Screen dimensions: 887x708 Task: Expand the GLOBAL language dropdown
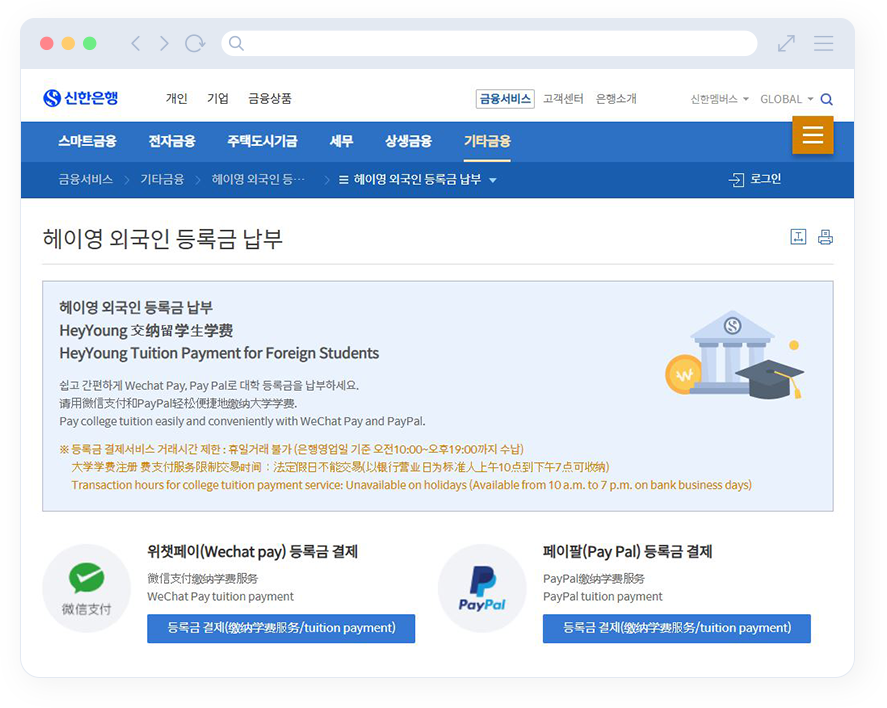[787, 100]
